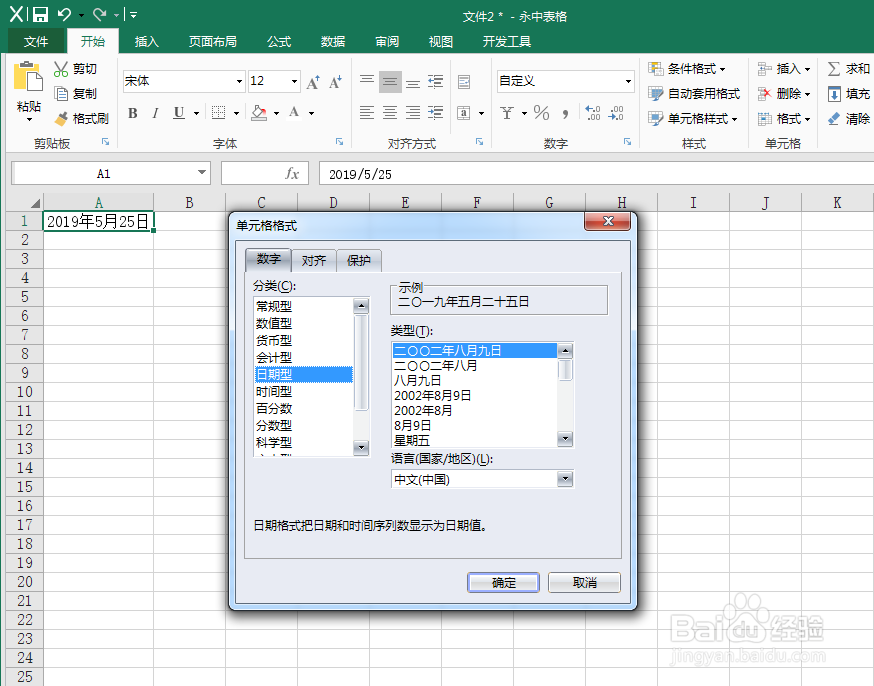Toggle align text right
Image resolution: width=874 pixels, height=686 pixels.
(x=413, y=113)
